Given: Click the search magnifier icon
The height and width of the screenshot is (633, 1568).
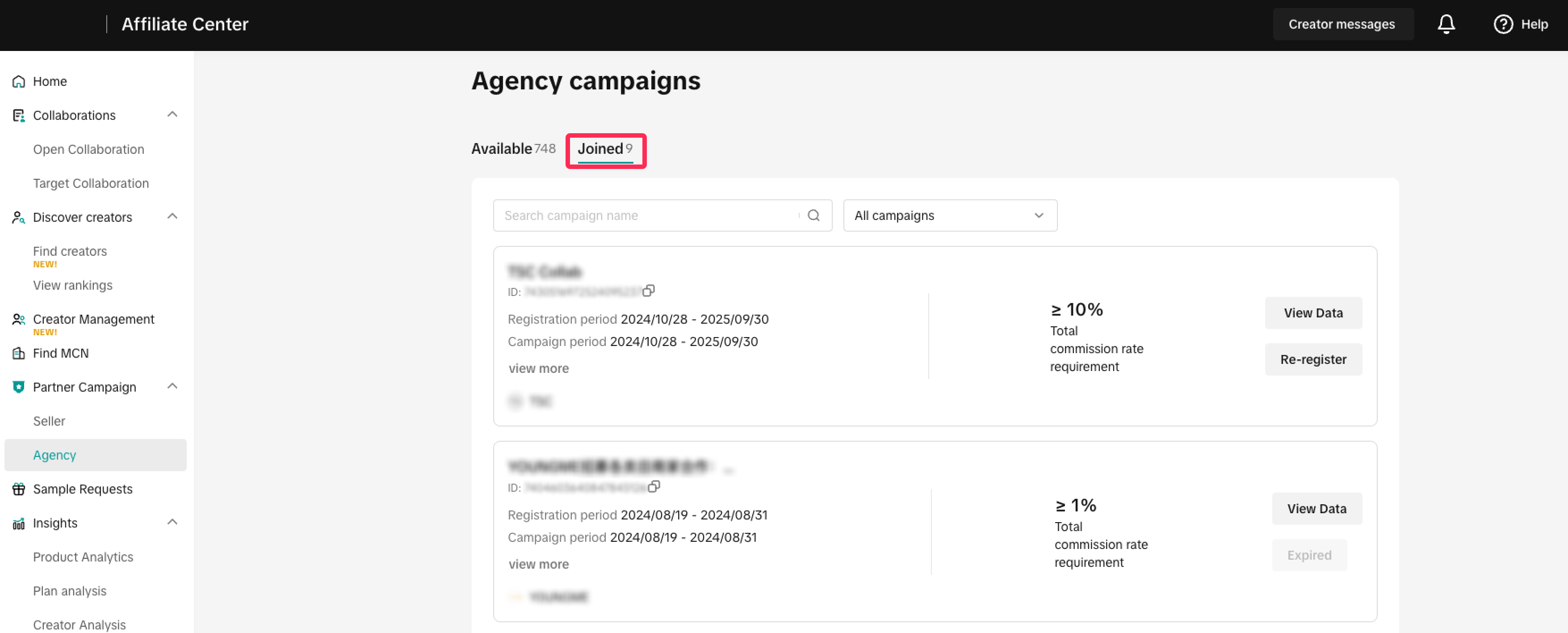Looking at the screenshot, I should [813, 215].
